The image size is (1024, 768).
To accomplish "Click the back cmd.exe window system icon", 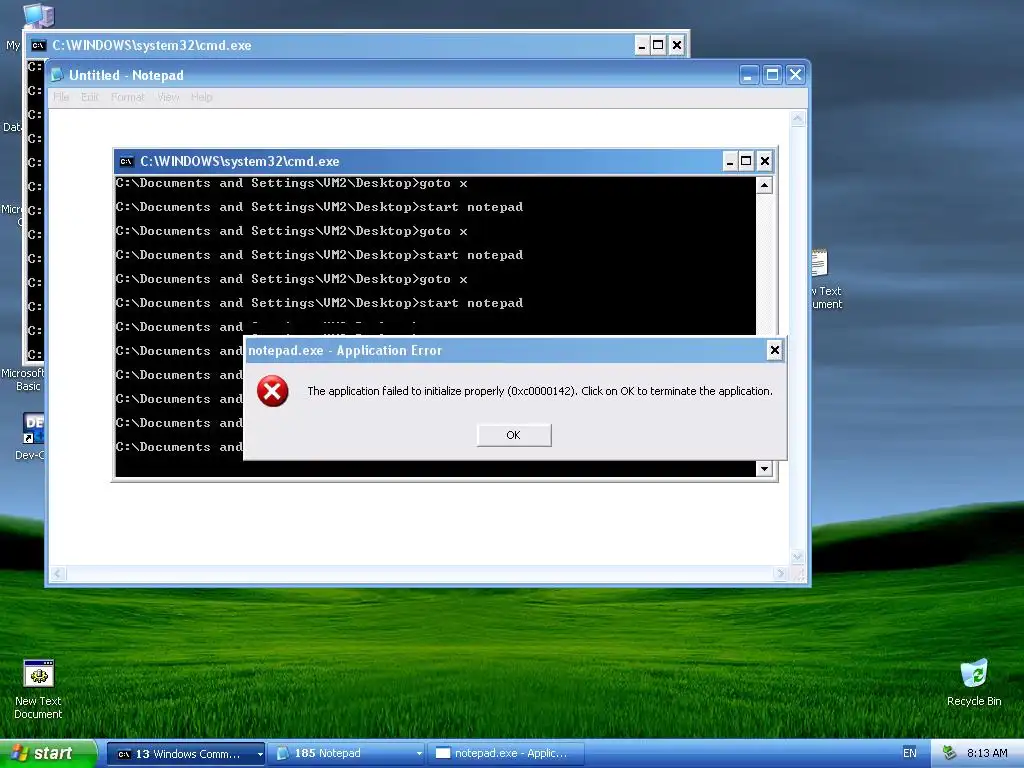I will (39, 45).
